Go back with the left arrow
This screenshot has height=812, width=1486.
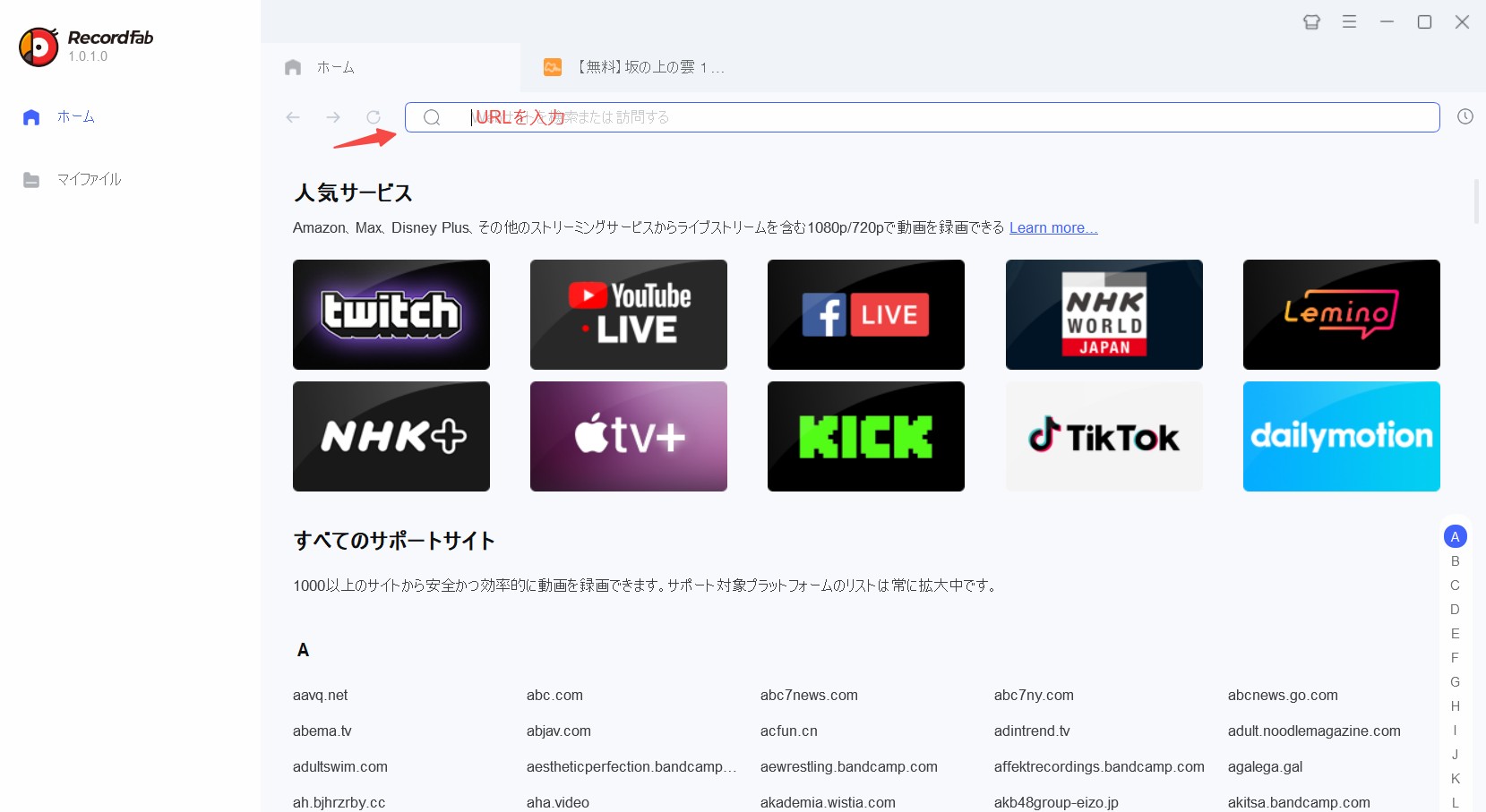tap(293, 117)
